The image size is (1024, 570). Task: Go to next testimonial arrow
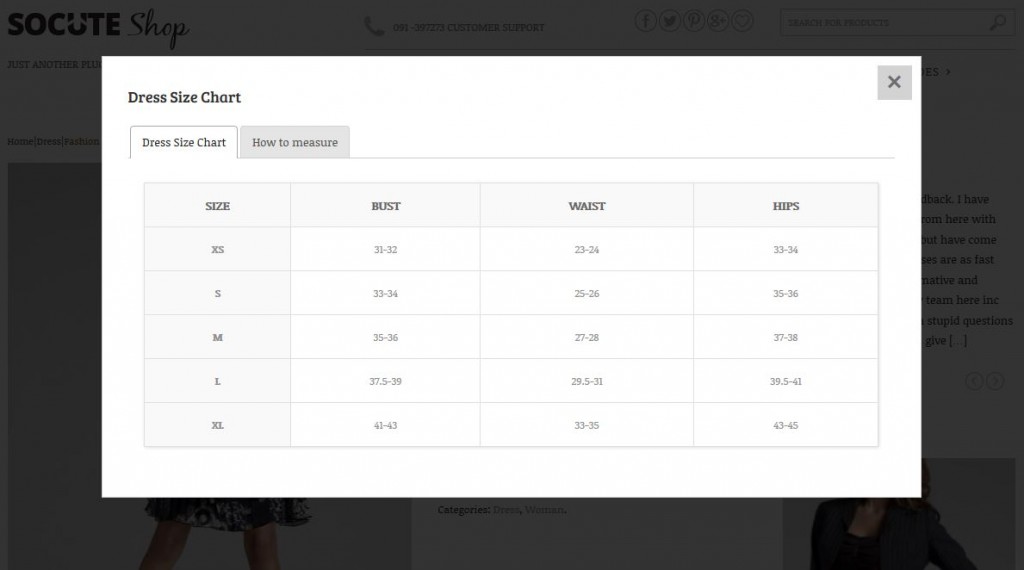pos(995,381)
